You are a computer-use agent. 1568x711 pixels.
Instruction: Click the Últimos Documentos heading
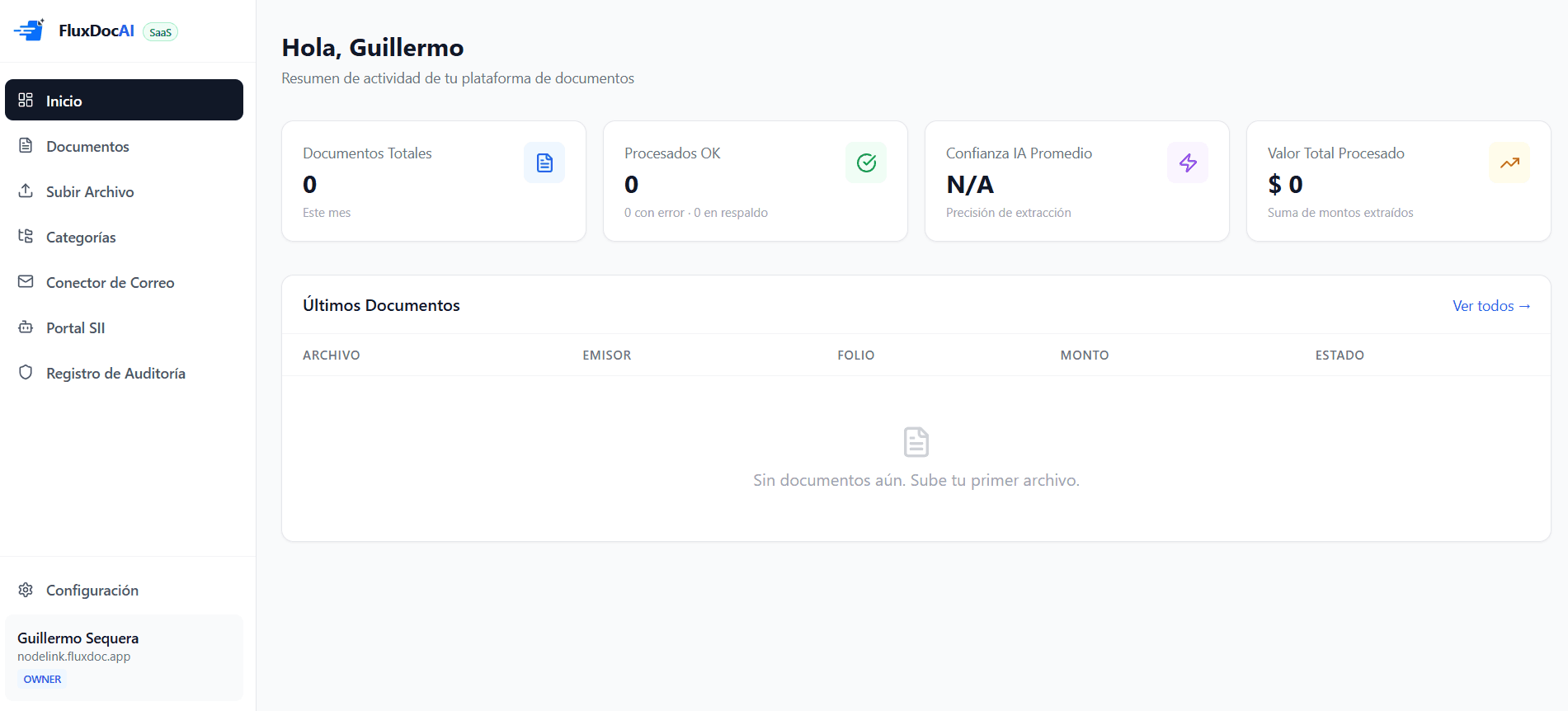(x=381, y=305)
